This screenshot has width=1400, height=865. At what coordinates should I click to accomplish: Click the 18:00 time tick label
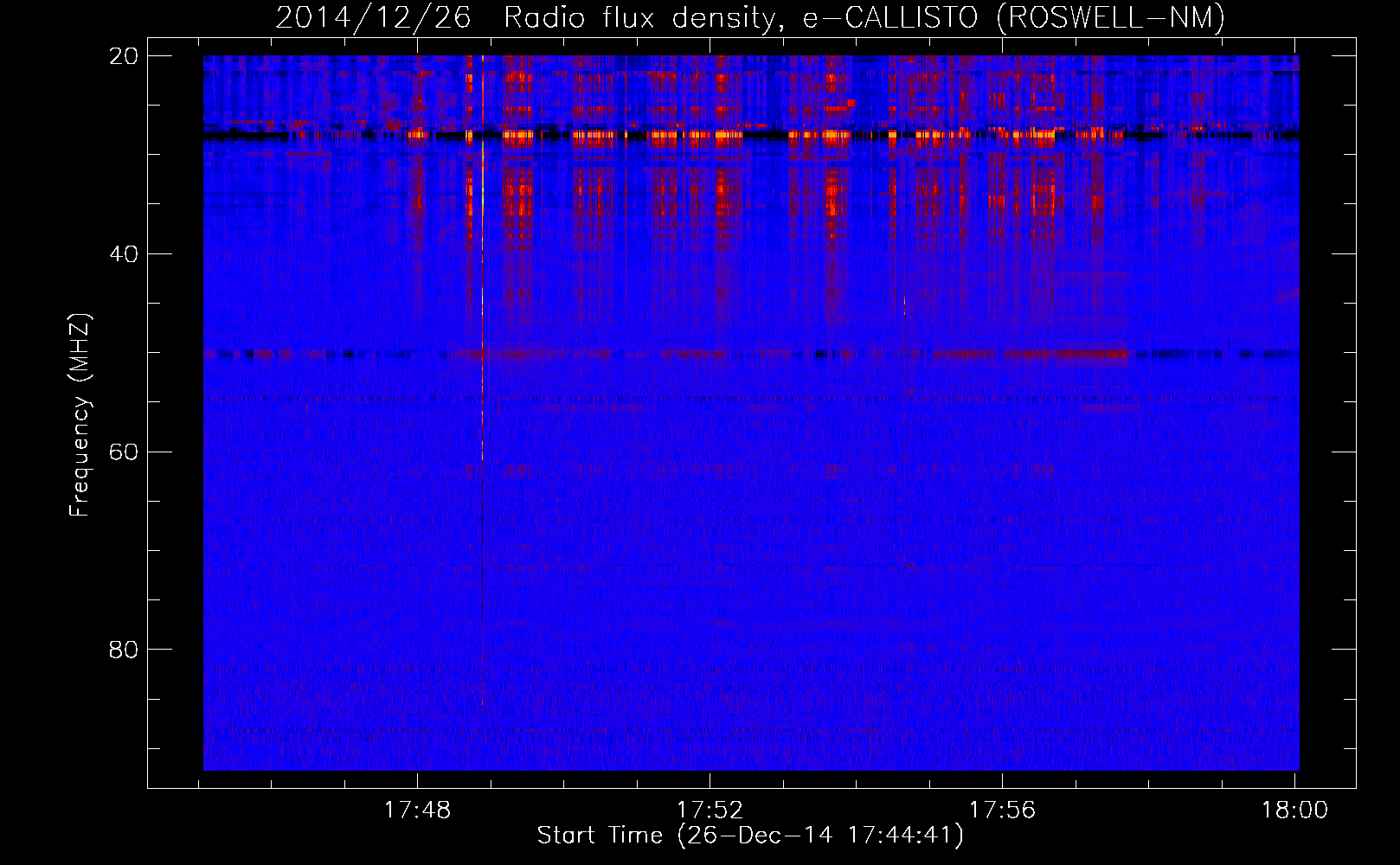click(1294, 811)
